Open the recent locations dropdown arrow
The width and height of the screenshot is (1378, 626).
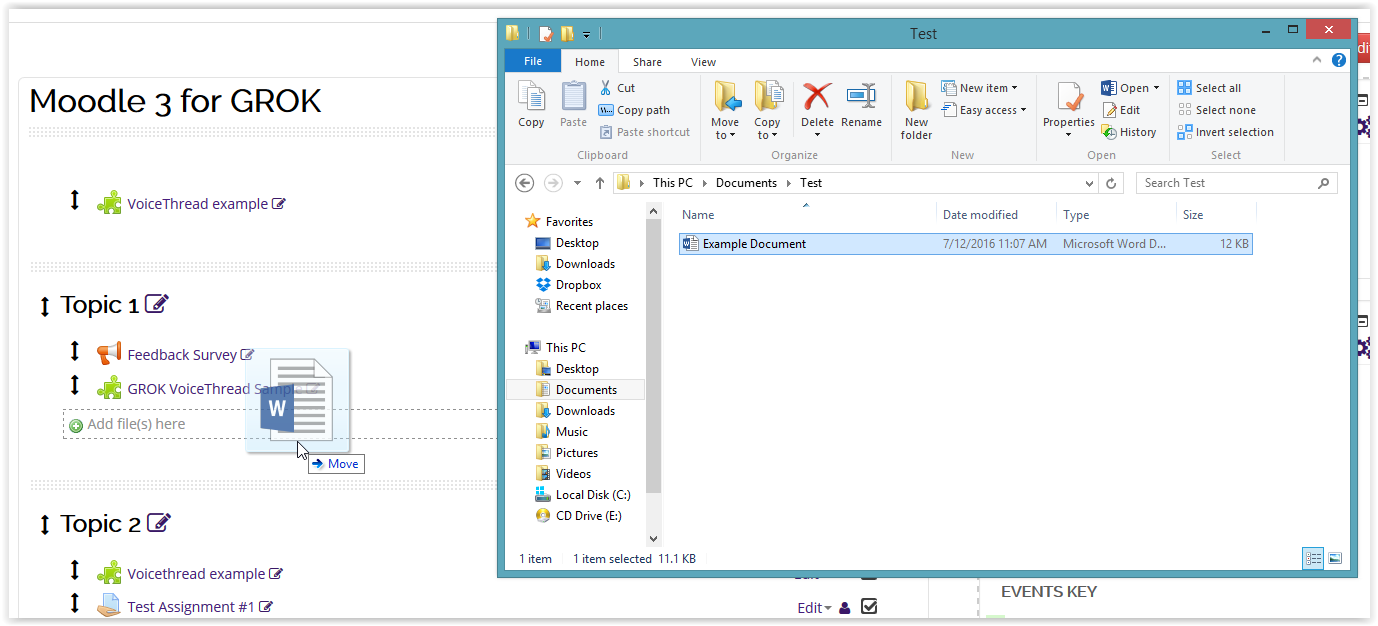click(577, 184)
